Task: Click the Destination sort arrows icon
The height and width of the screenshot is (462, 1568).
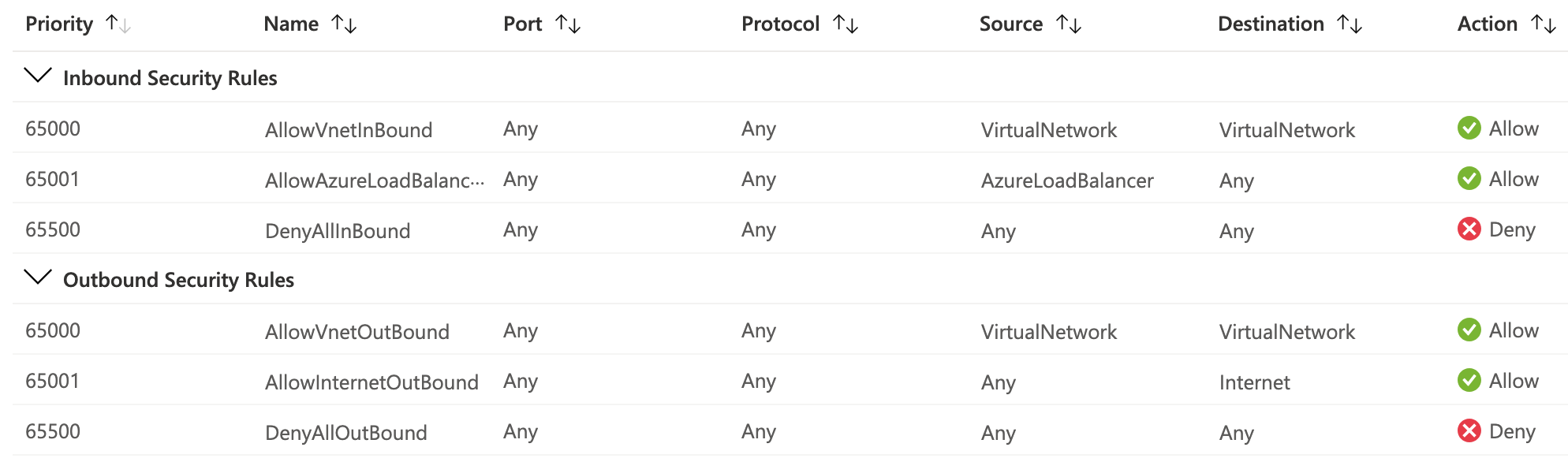Action: point(1350,24)
